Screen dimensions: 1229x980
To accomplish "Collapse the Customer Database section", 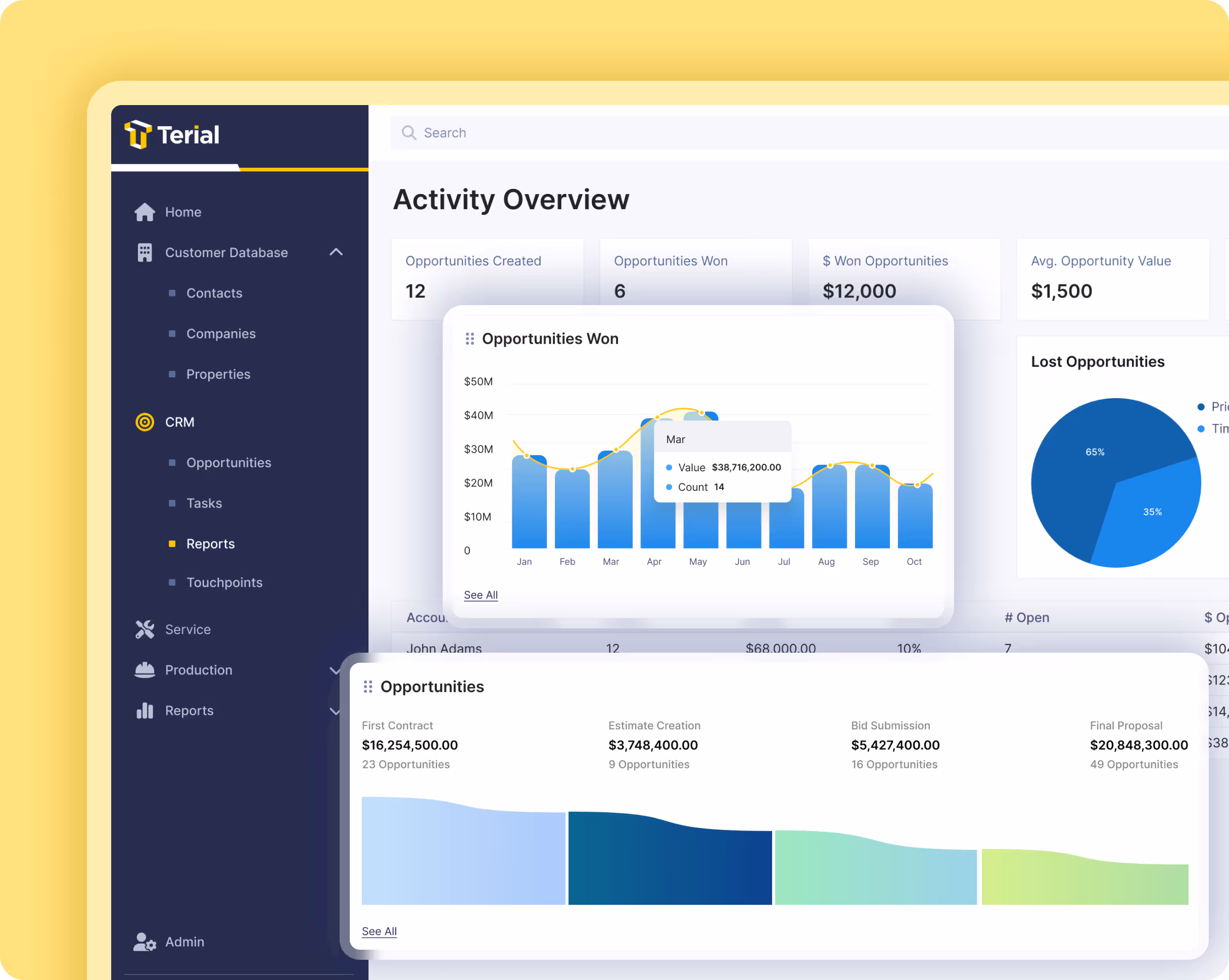I will point(337,252).
